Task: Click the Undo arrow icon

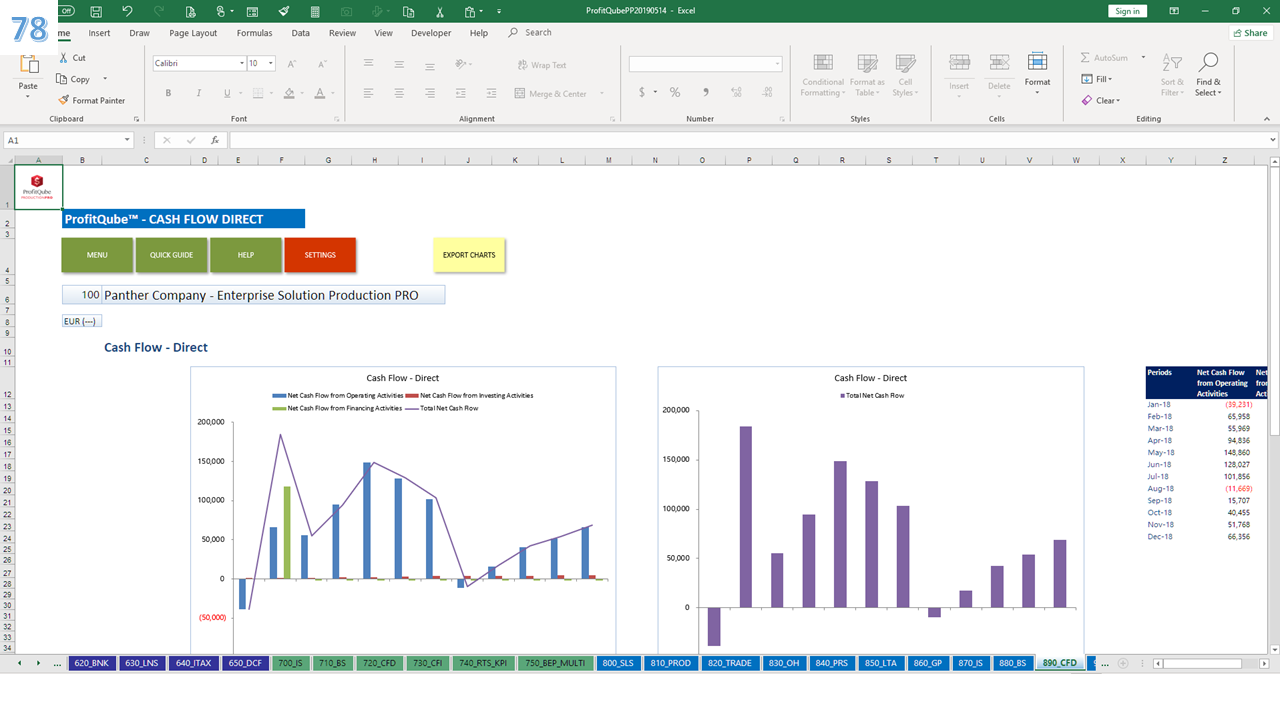Action: point(127,11)
